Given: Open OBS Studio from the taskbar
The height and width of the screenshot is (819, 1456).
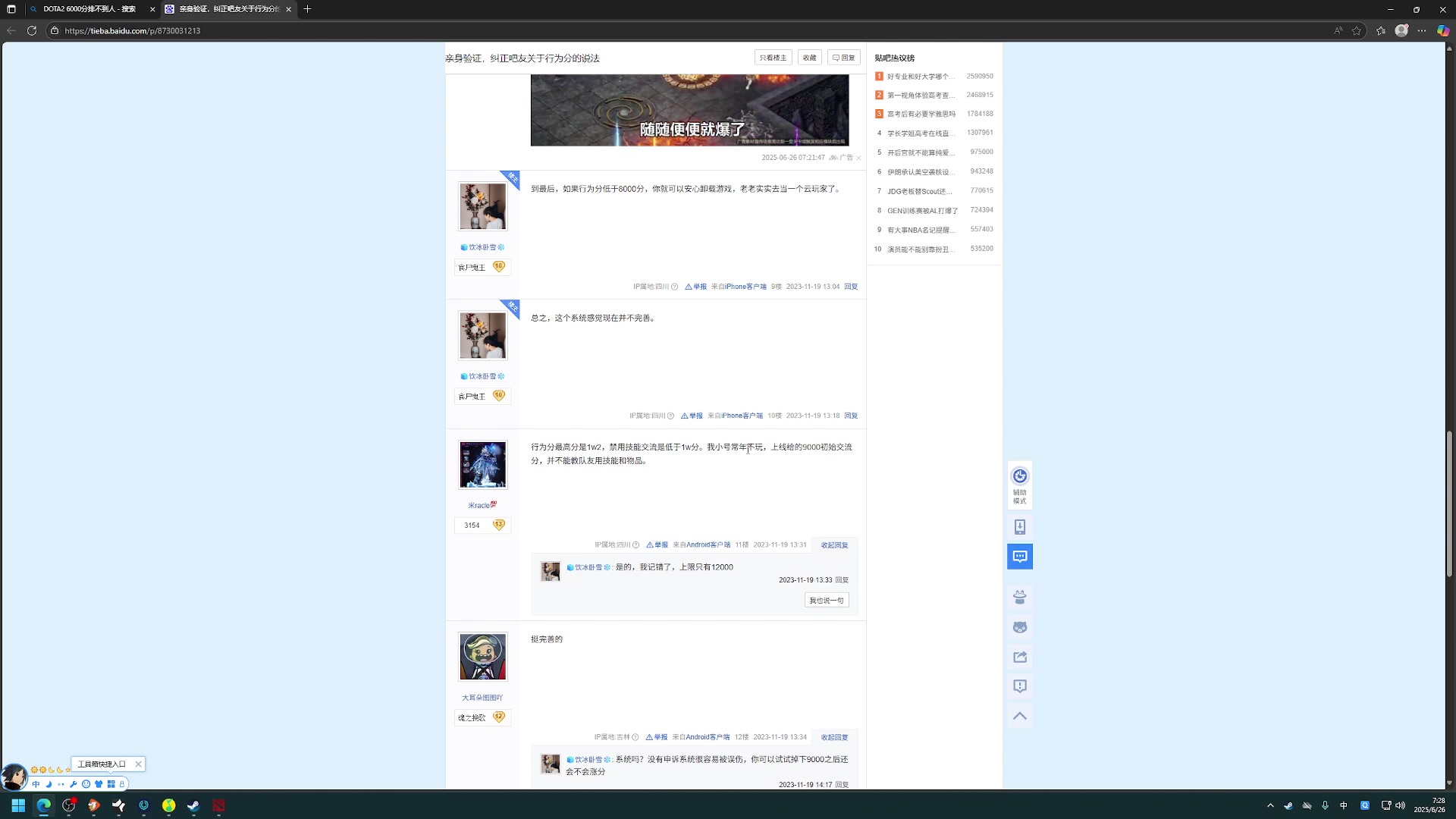Looking at the screenshot, I should coord(69,805).
